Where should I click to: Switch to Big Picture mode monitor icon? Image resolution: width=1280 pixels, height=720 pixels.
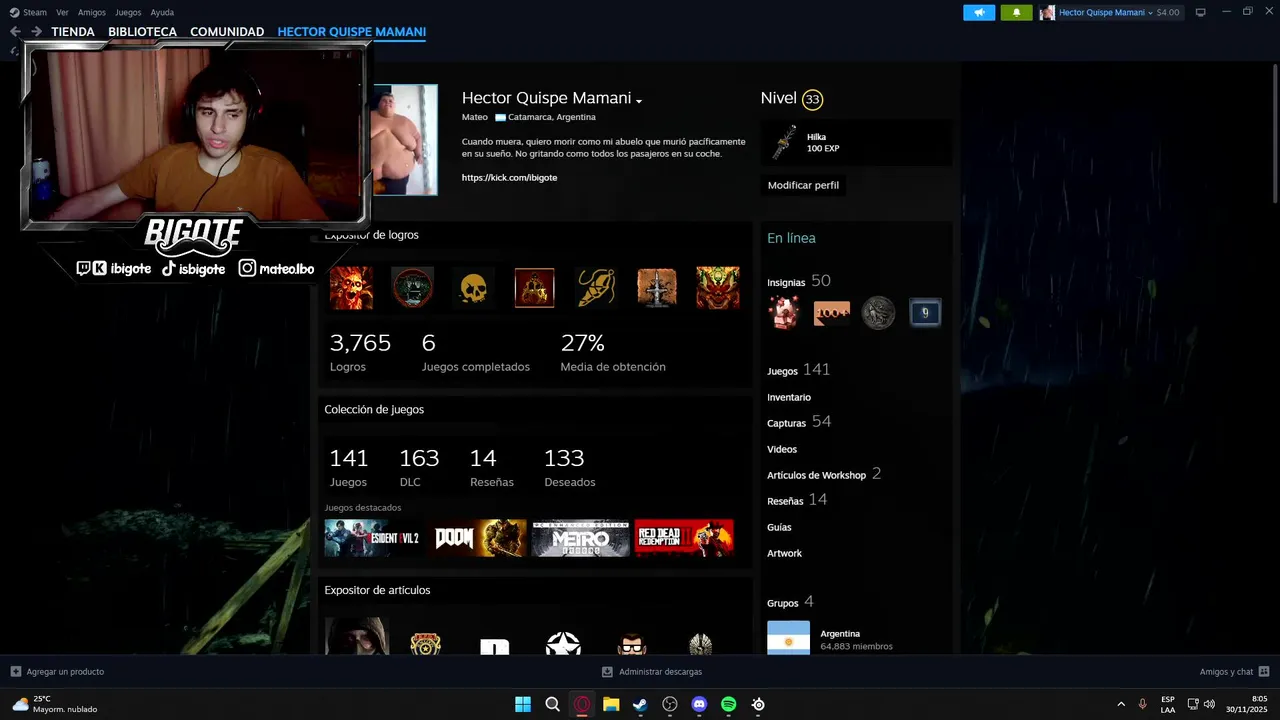[x=1201, y=12]
